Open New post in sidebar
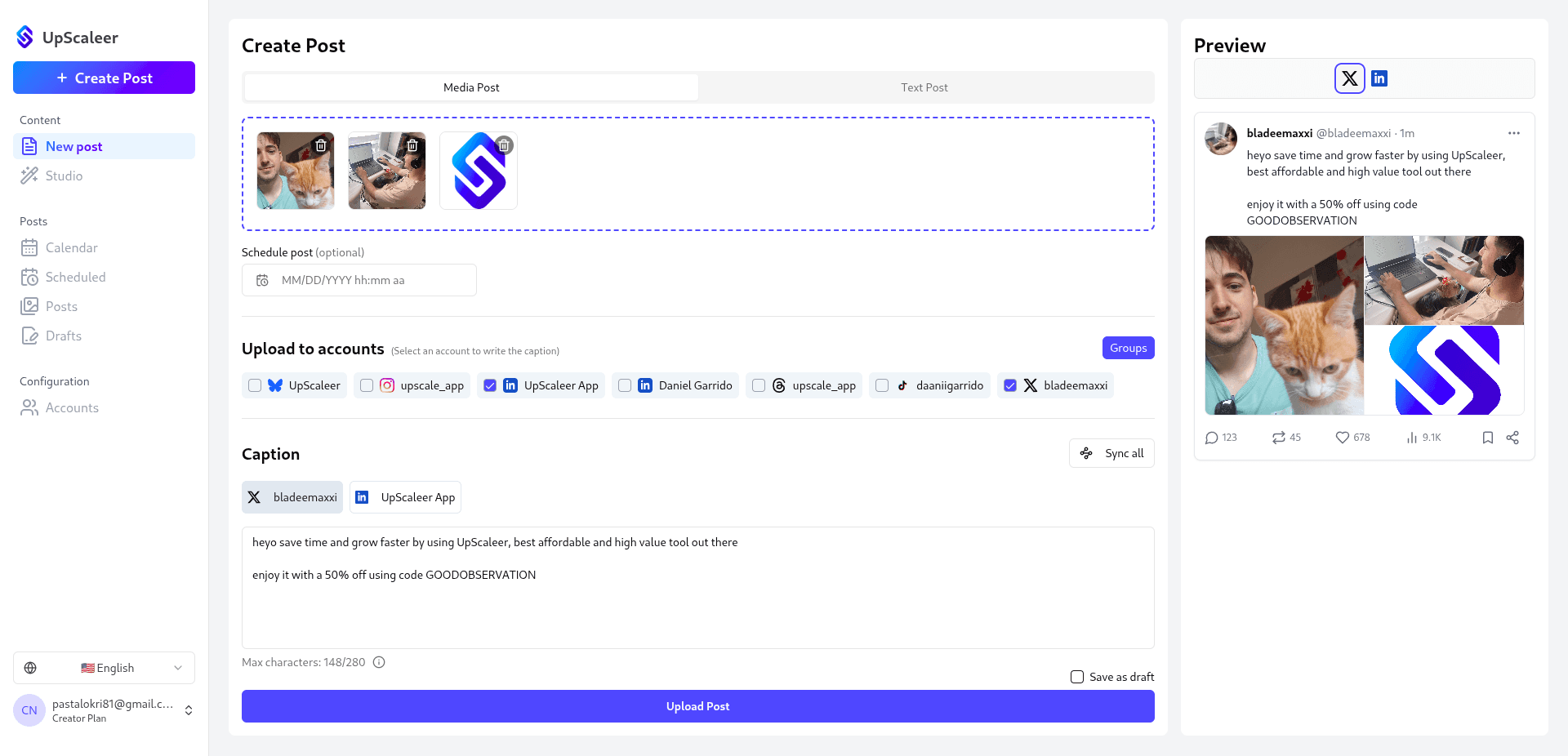Viewport: 1568px width, 756px height. tap(104, 146)
